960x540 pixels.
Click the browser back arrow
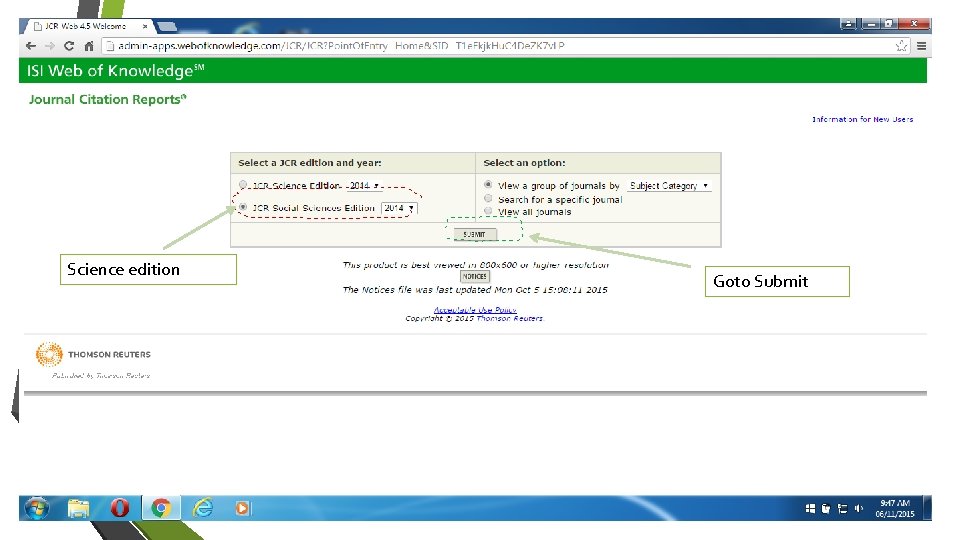click(31, 46)
